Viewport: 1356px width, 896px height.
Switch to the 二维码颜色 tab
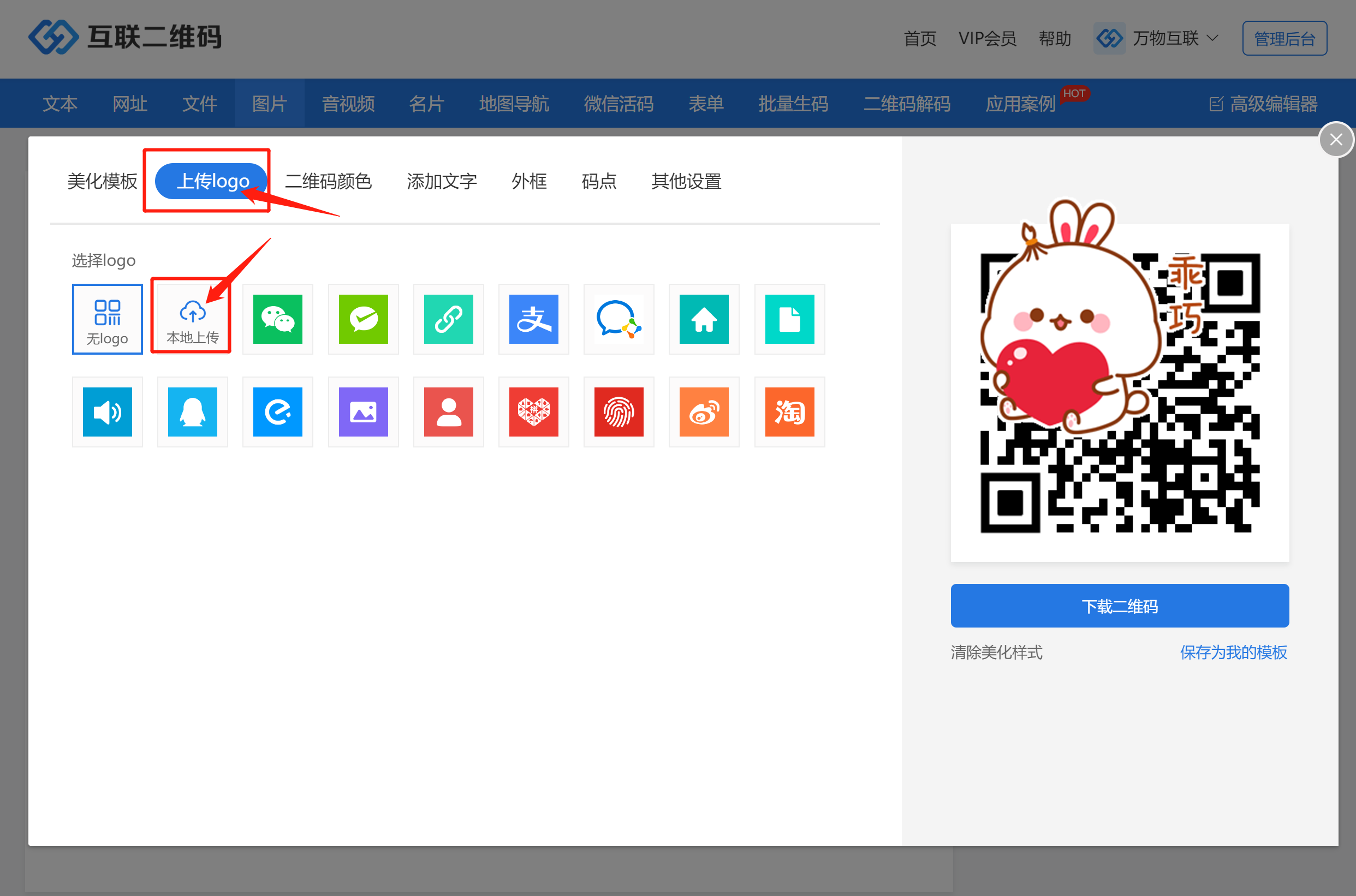328,181
